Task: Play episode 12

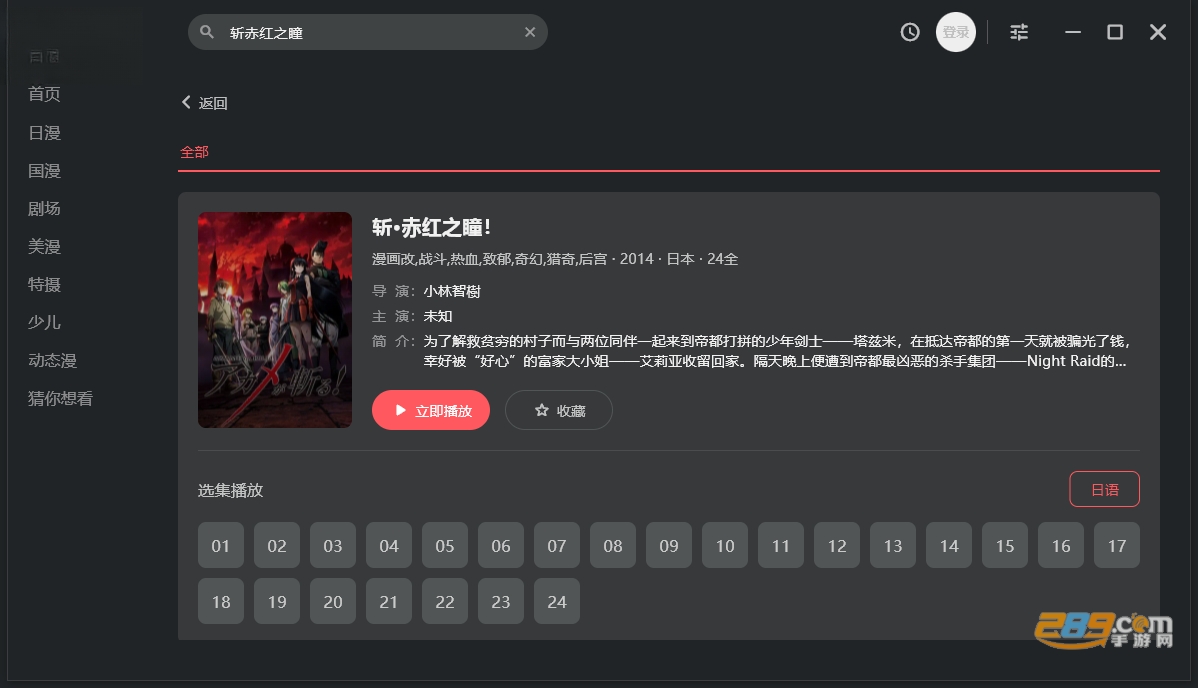Action: click(837, 546)
